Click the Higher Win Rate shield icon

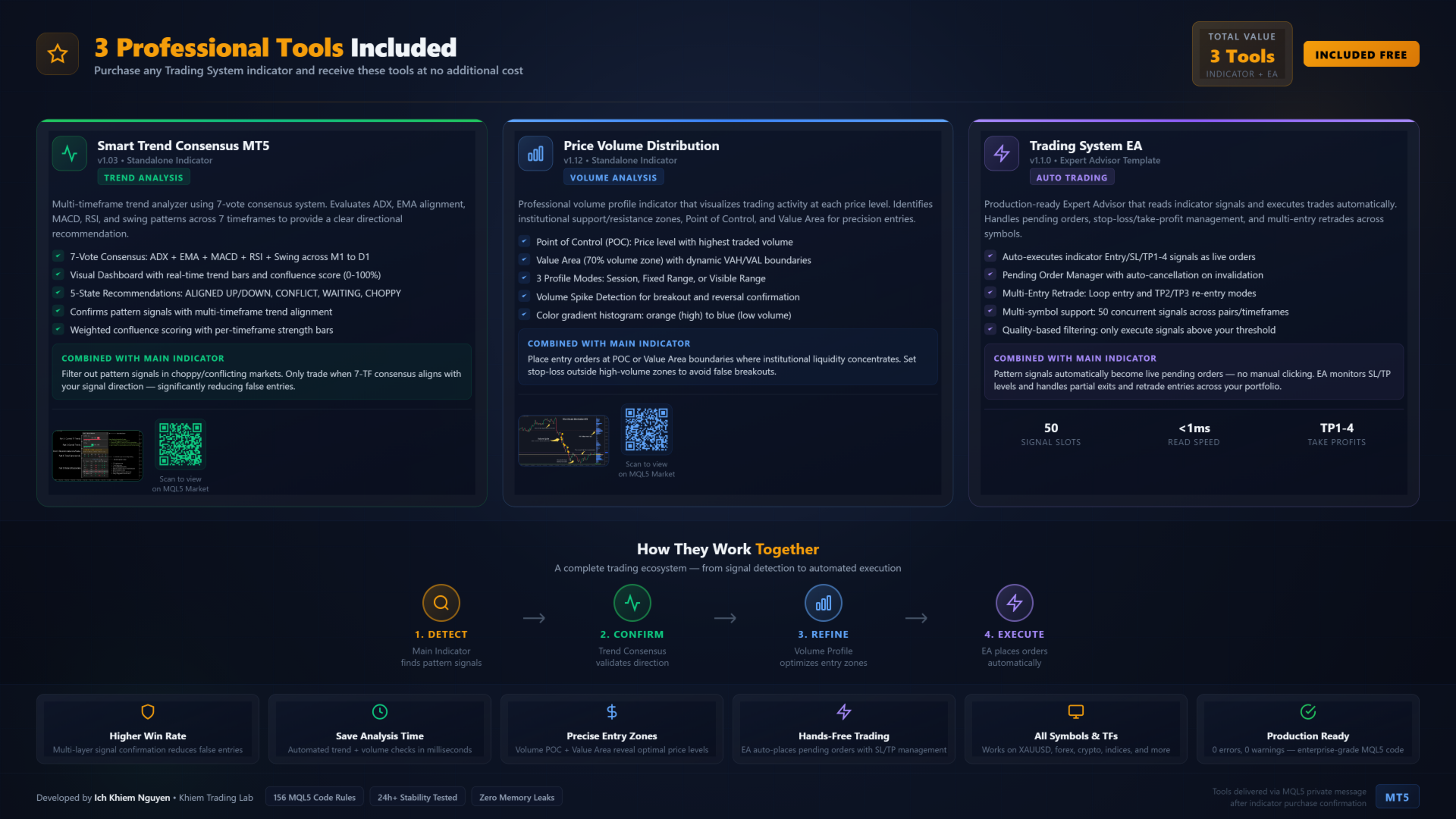coord(148,712)
